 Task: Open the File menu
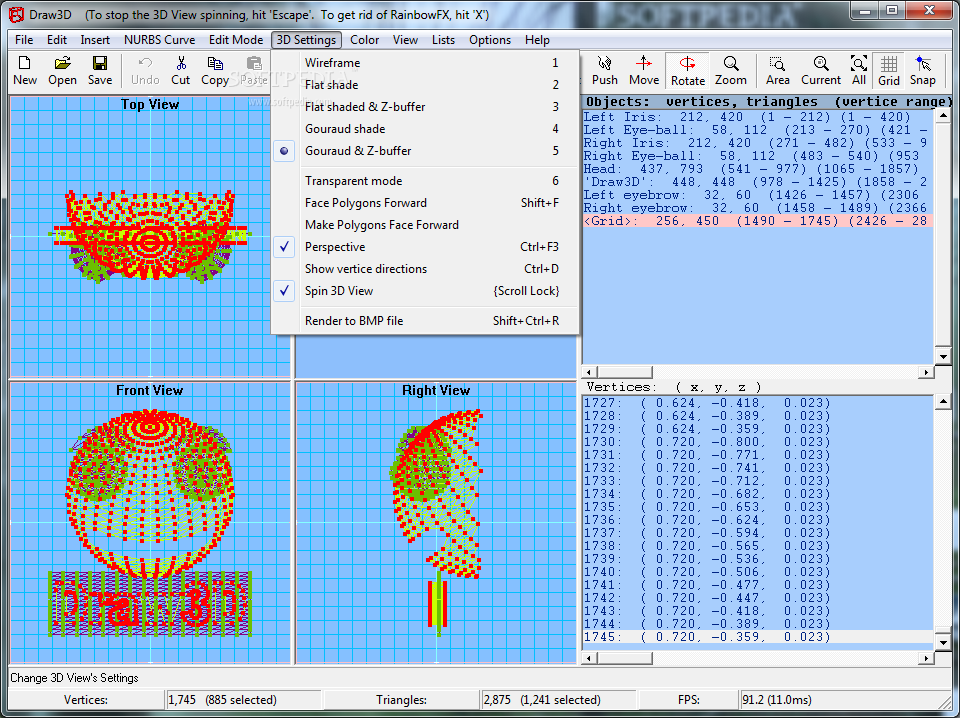24,40
